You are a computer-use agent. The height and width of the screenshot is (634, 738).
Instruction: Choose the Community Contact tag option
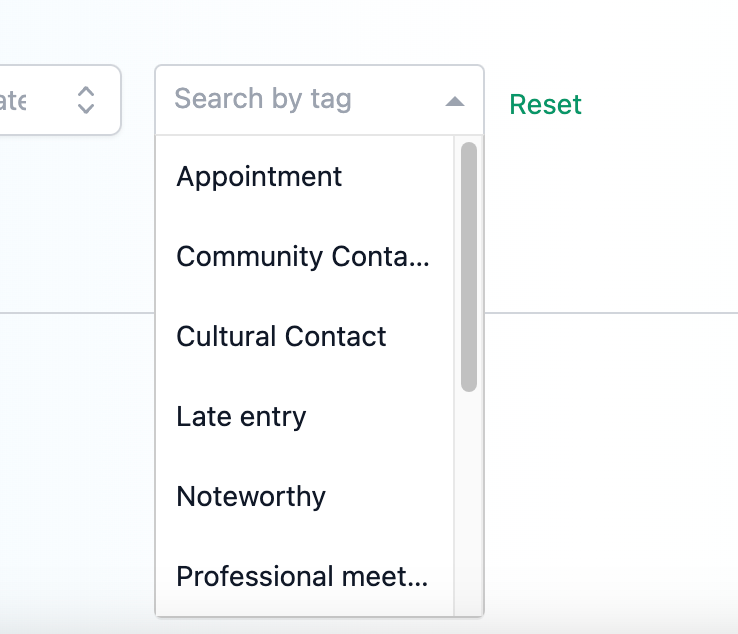pyautogui.click(x=302, y=257)
